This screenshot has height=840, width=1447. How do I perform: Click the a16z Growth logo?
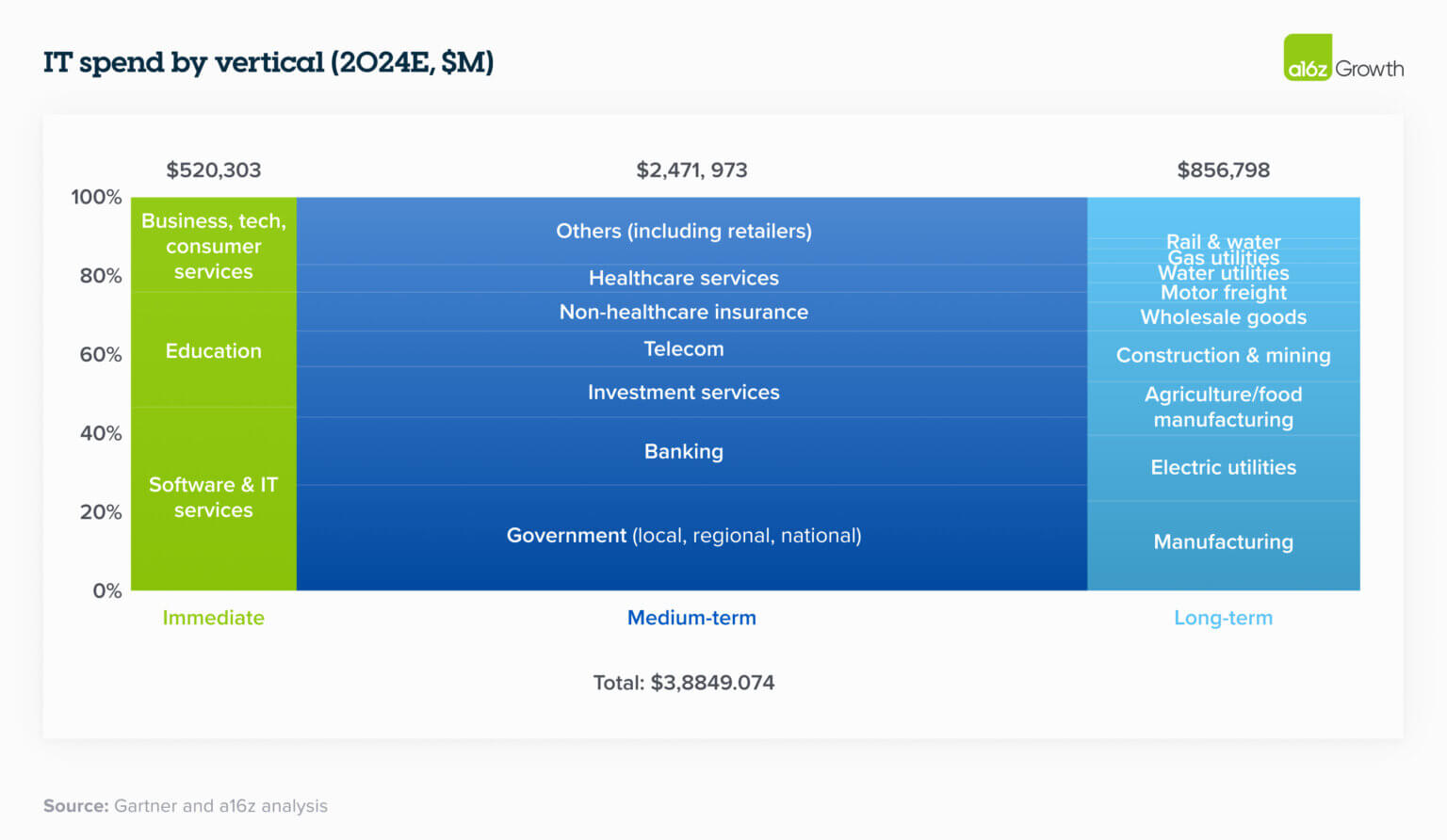tap(1343, 57)
